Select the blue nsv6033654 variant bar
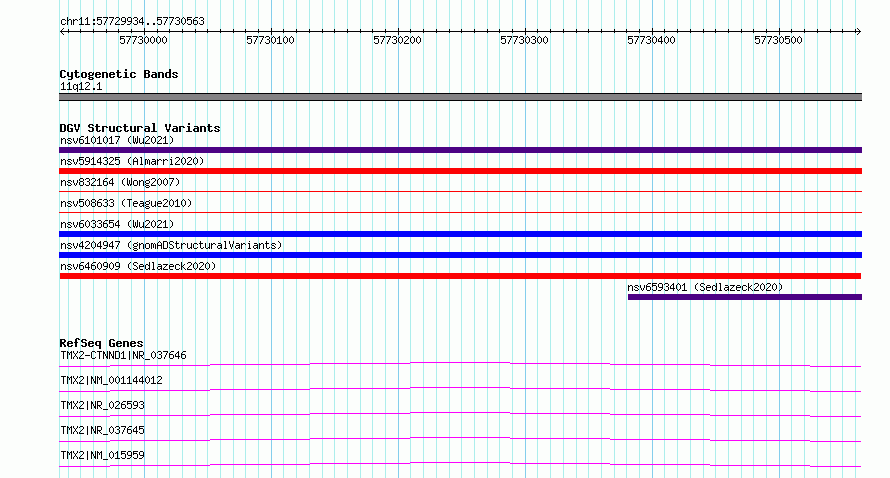This screenshot has height=478, width=890. click(x=460, y=234)
